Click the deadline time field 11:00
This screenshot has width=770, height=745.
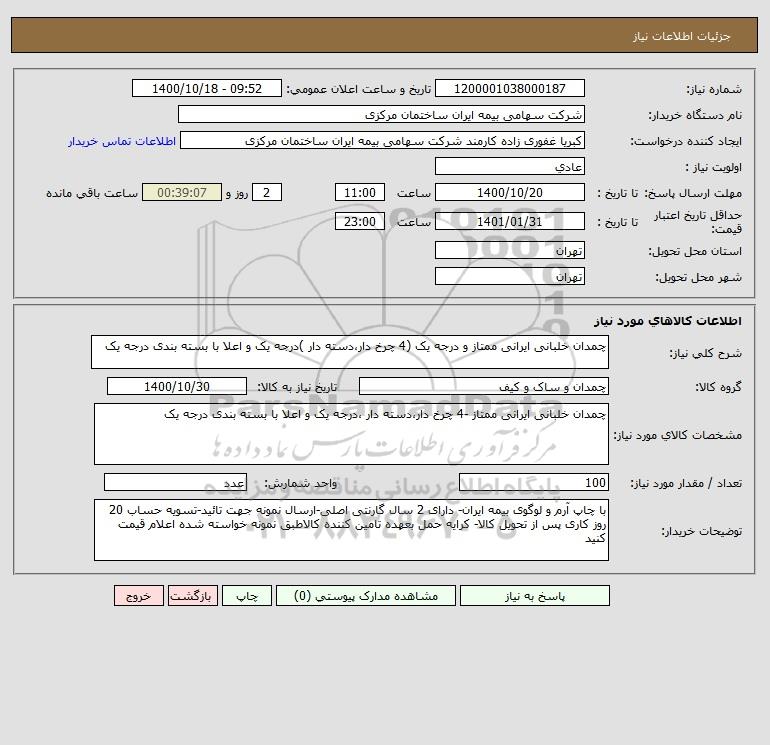(359, 193)
